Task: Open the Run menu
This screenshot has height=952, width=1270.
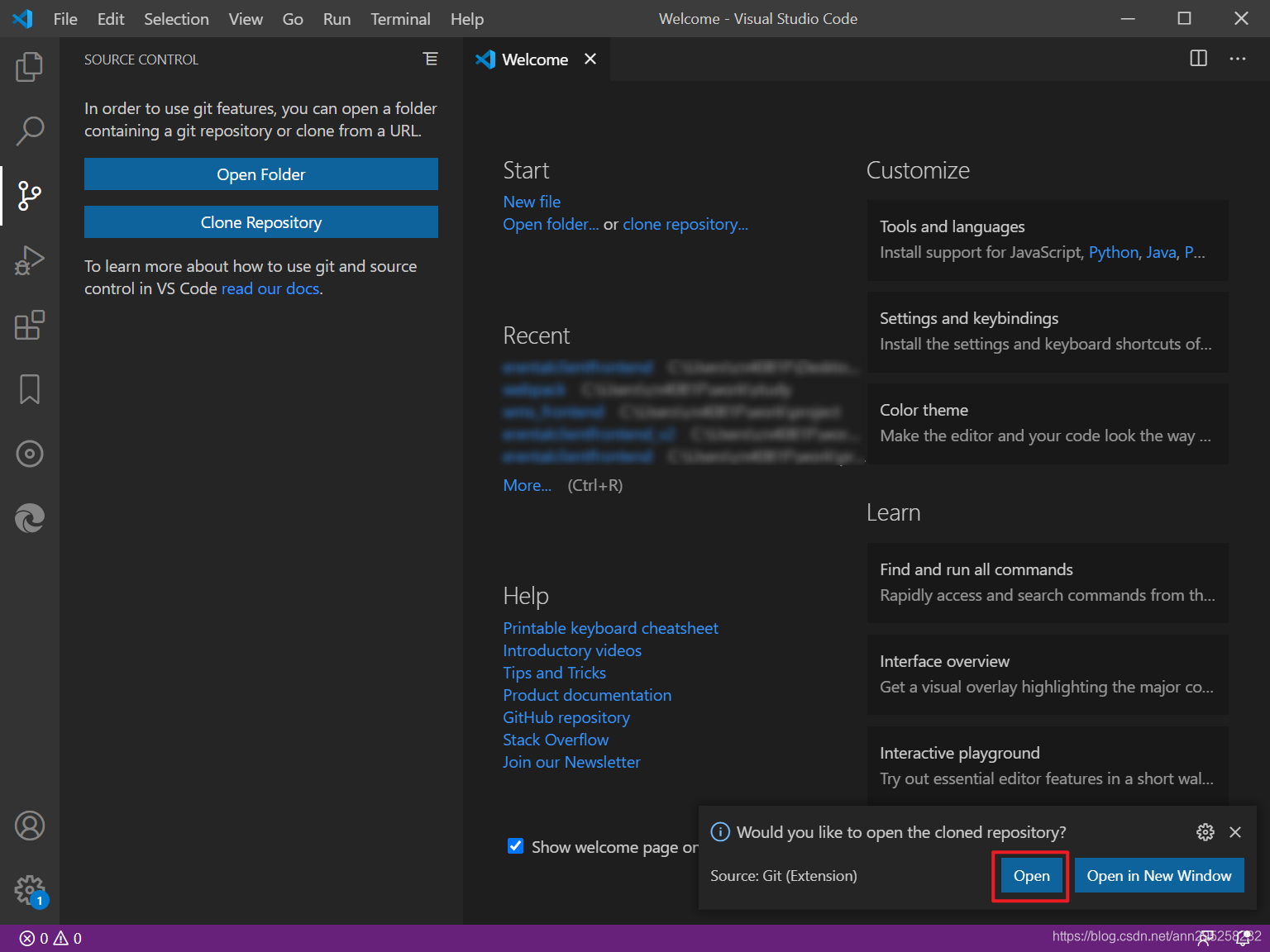Action: [337, 18]
